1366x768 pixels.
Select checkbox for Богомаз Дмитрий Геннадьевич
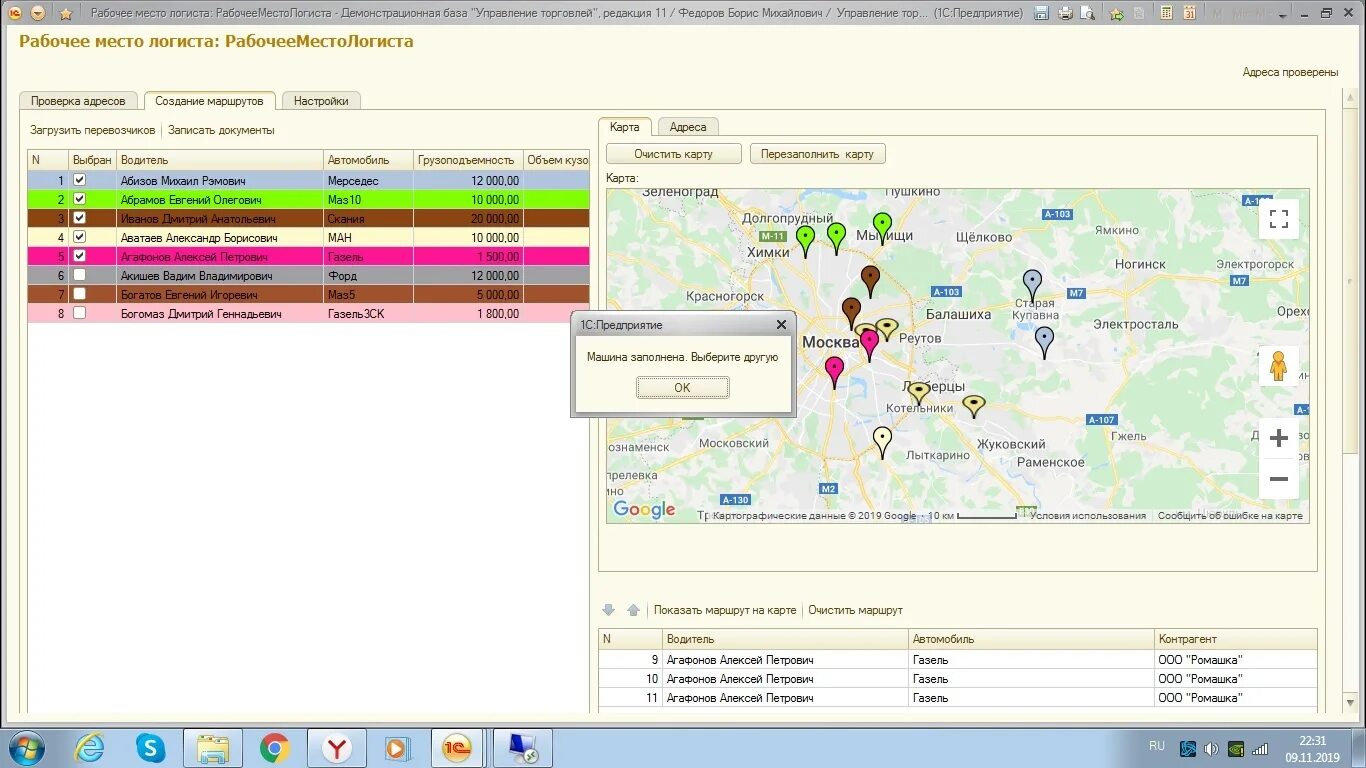point(80,313)
